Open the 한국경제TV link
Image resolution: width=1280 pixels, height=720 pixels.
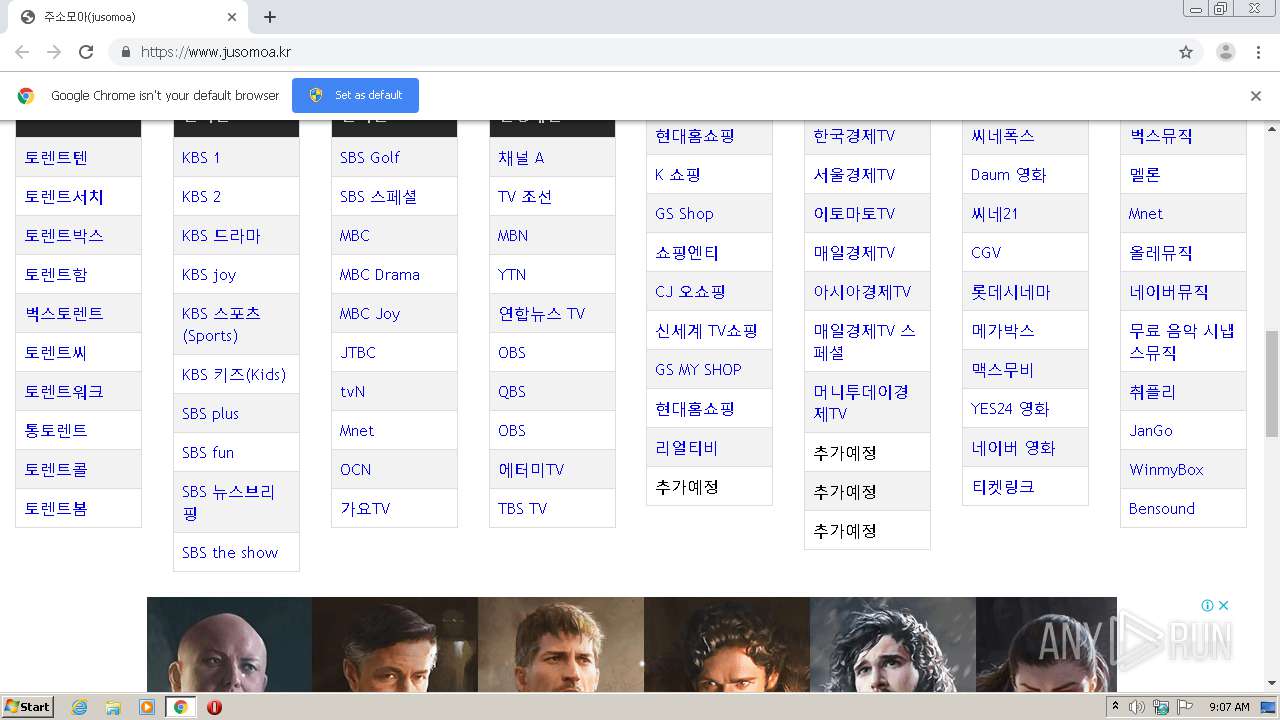(x=854, y=136)
